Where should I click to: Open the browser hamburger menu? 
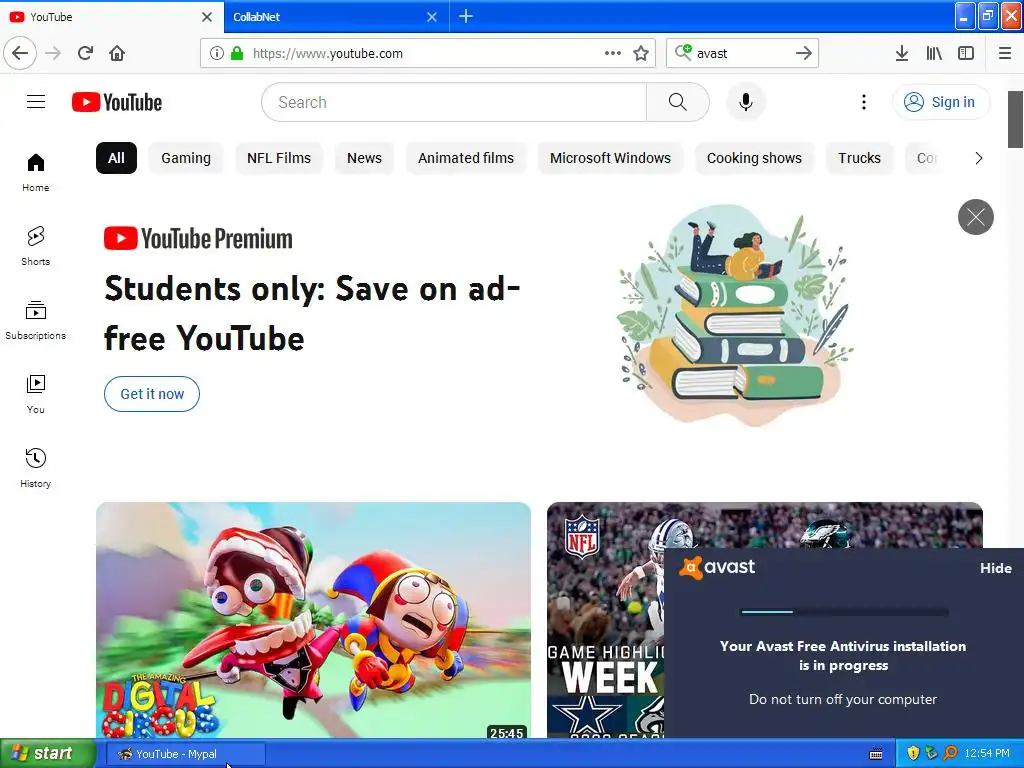pyautogui.click(x=1005, y=53)
